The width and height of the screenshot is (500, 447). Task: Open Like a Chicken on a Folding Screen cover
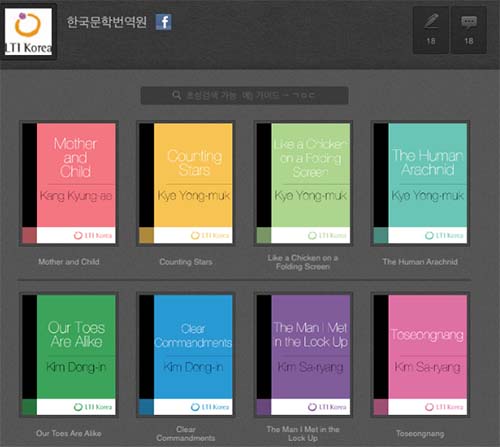coord(303,183)
